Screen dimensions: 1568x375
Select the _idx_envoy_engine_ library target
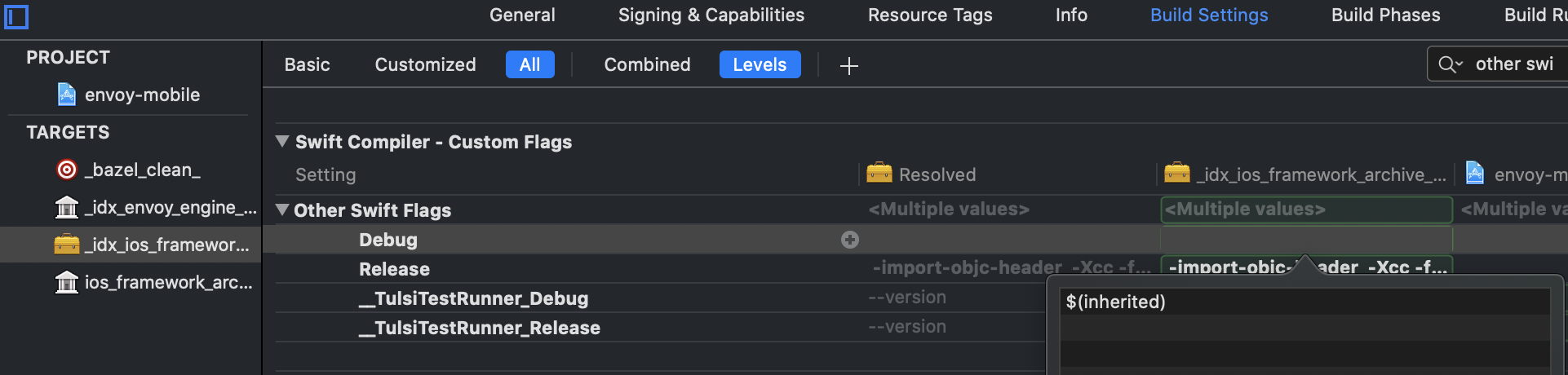point(155,208)
